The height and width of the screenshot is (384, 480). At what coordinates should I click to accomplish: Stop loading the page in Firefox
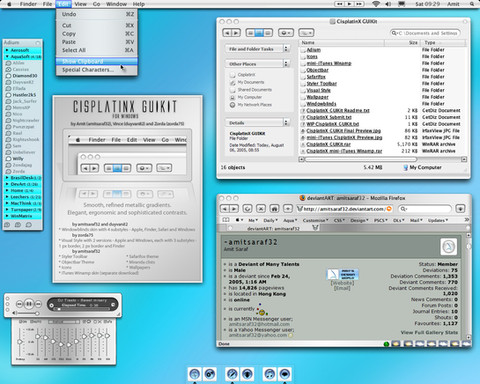(x=261, y=209)
